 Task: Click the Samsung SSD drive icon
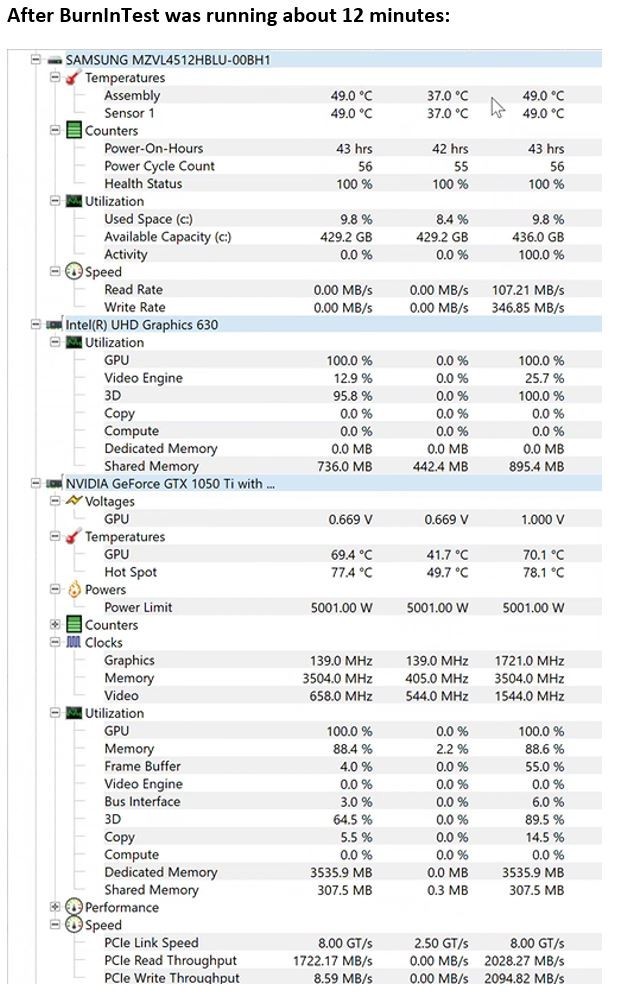tap(54, 60)
